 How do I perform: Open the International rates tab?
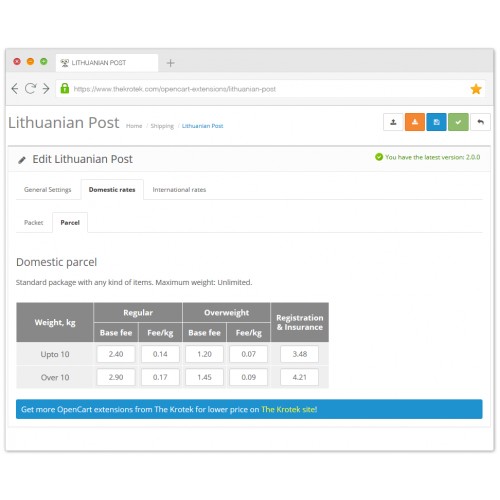179,190
